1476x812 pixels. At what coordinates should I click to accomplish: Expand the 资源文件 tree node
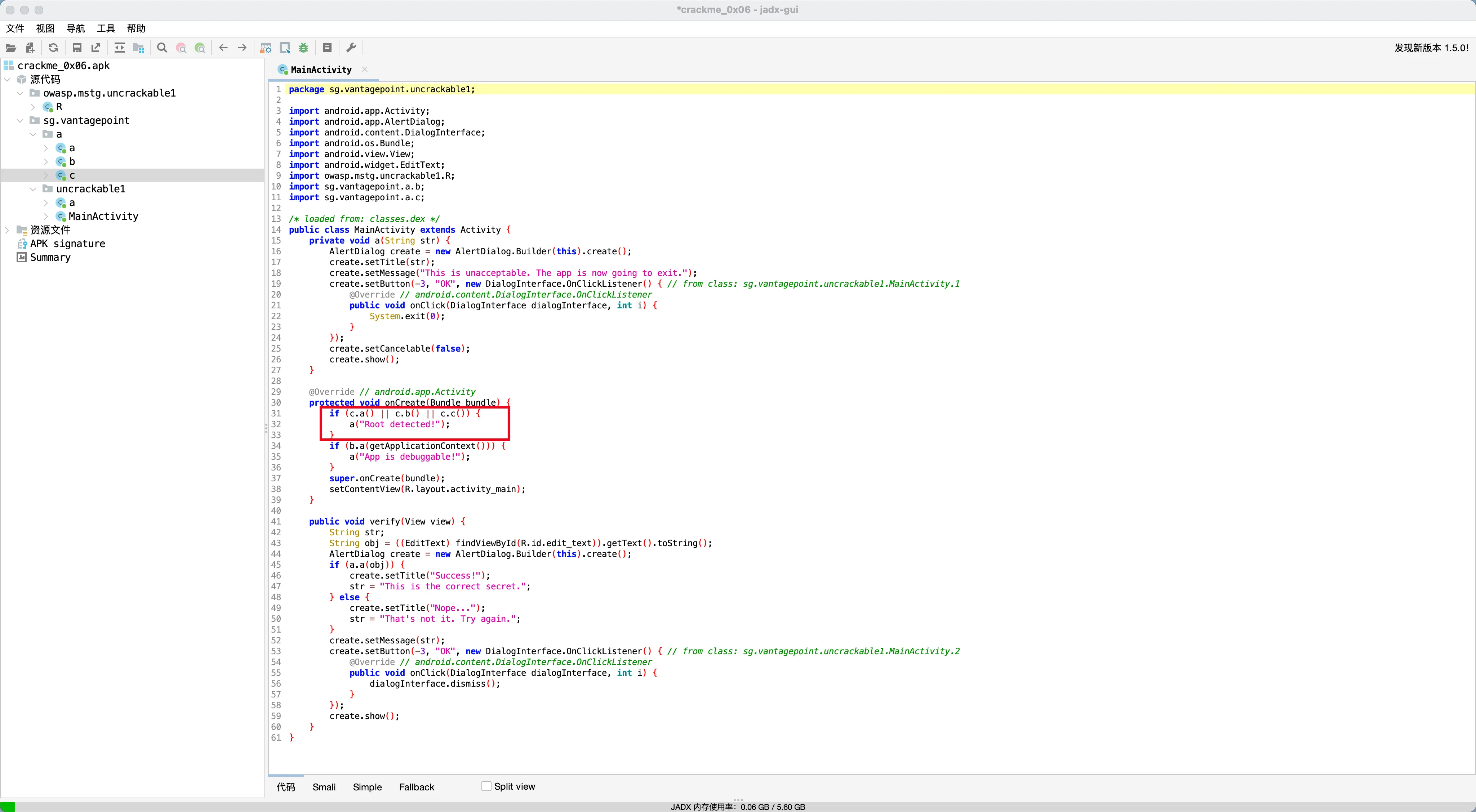(x=8, y=230)
